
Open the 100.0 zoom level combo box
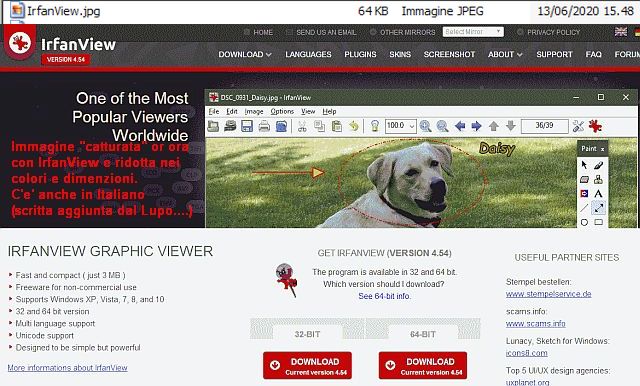point(400,126)
